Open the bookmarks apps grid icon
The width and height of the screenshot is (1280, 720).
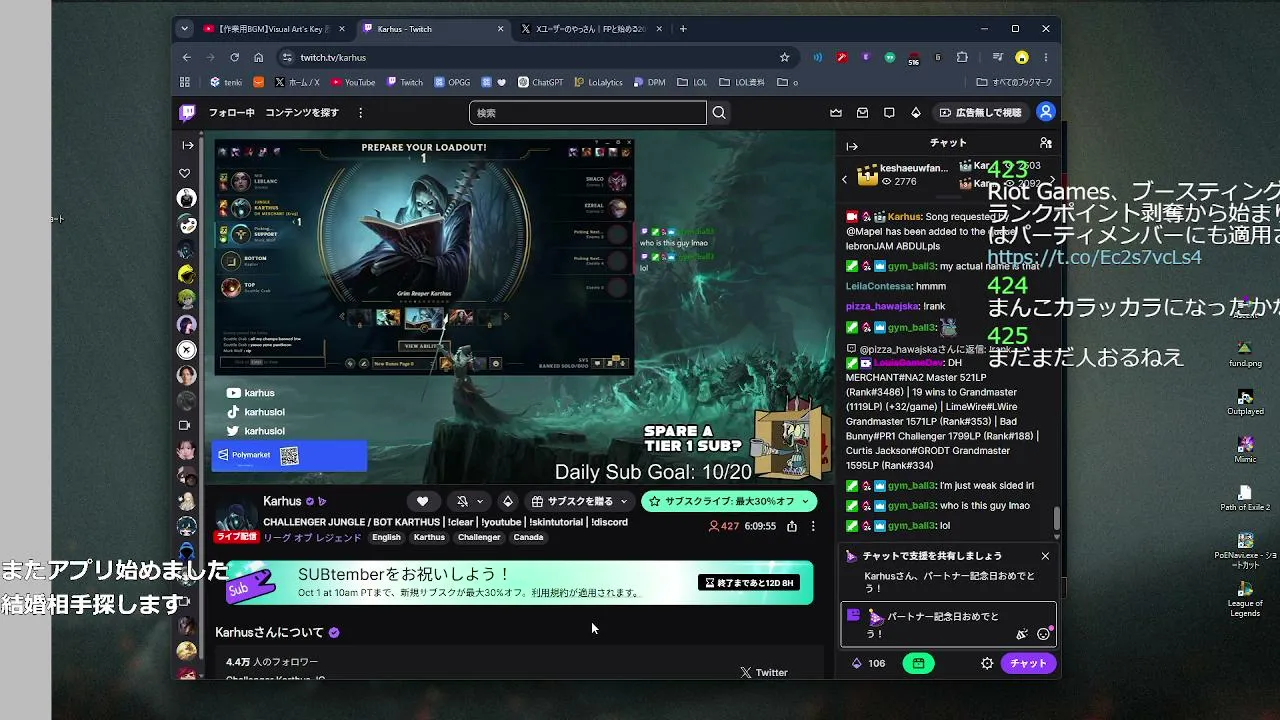[x=185, y=82]
